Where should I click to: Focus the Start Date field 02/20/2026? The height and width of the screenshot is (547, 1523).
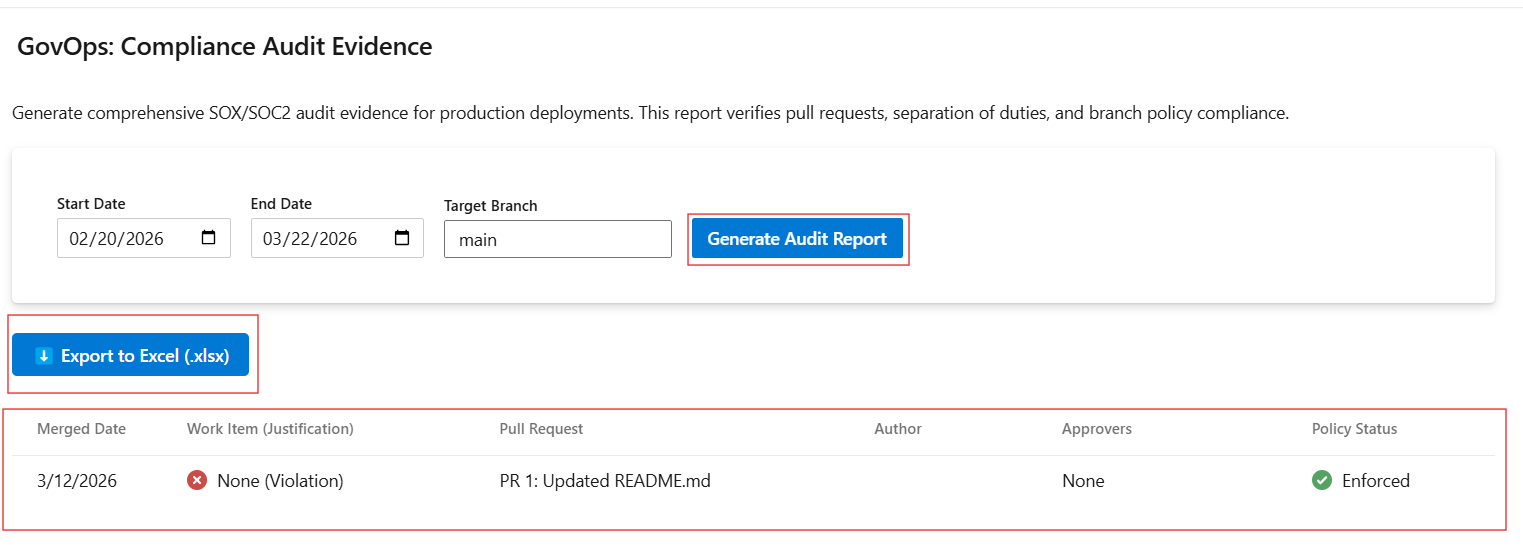144,238
